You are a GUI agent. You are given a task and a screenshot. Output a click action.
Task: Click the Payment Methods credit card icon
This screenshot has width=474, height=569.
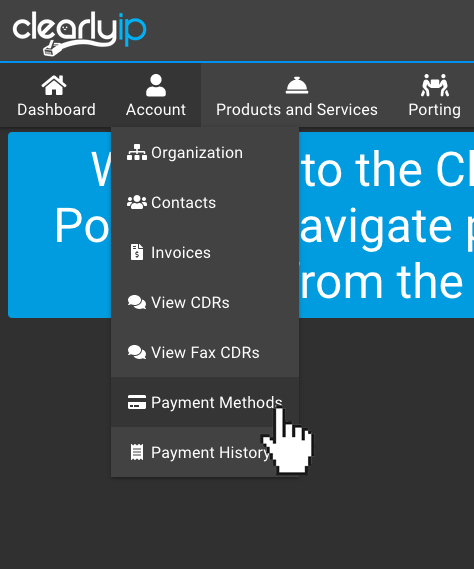[x=137, y=402]
